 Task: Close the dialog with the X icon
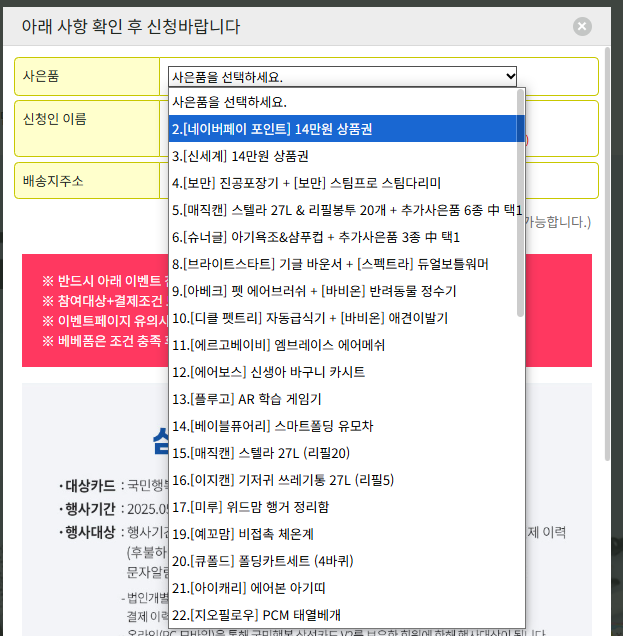[582, 26]
